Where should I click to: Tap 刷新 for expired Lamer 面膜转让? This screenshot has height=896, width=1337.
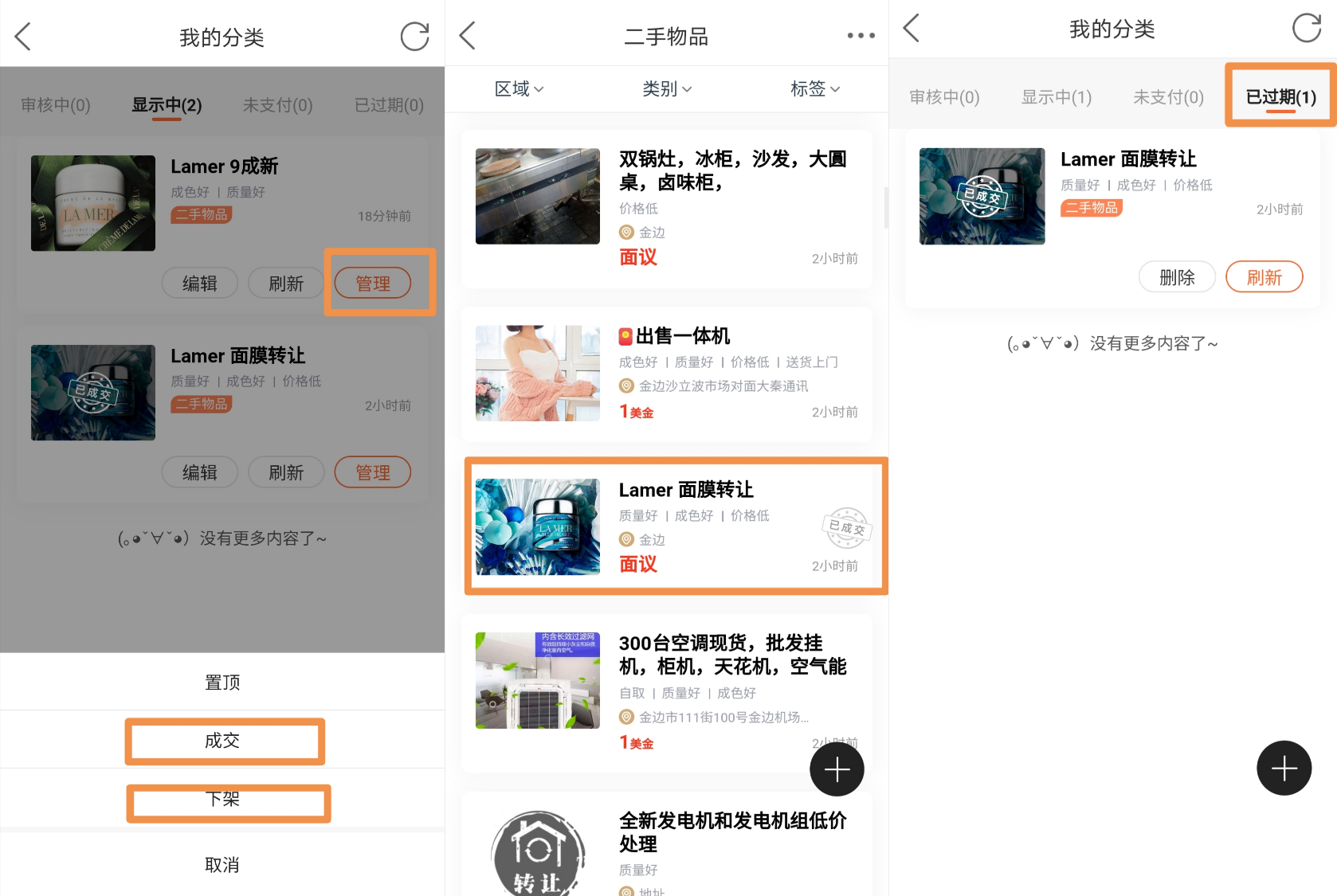1264,277
